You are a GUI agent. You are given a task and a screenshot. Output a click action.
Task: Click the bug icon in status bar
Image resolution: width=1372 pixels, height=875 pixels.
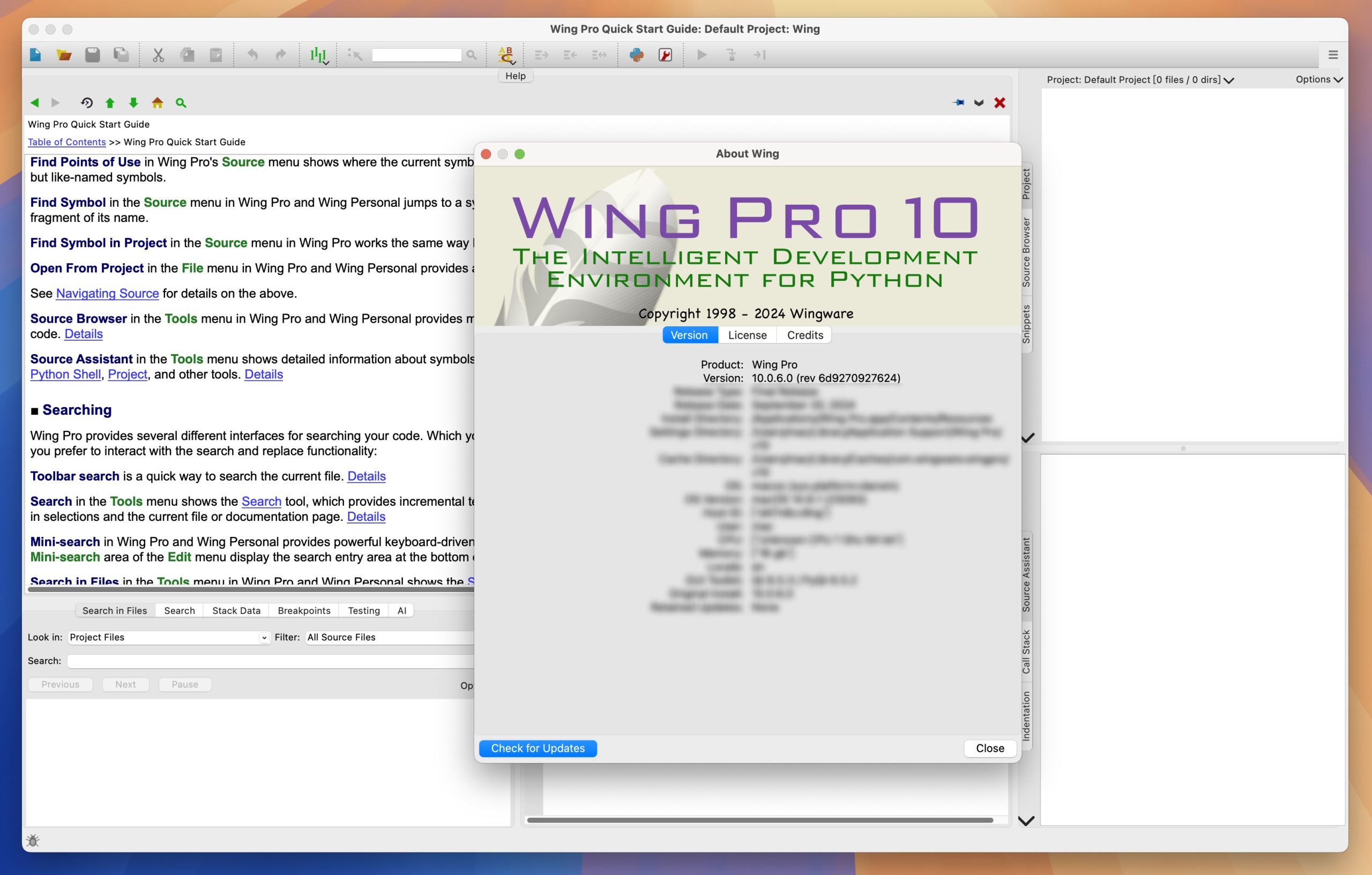33,840
